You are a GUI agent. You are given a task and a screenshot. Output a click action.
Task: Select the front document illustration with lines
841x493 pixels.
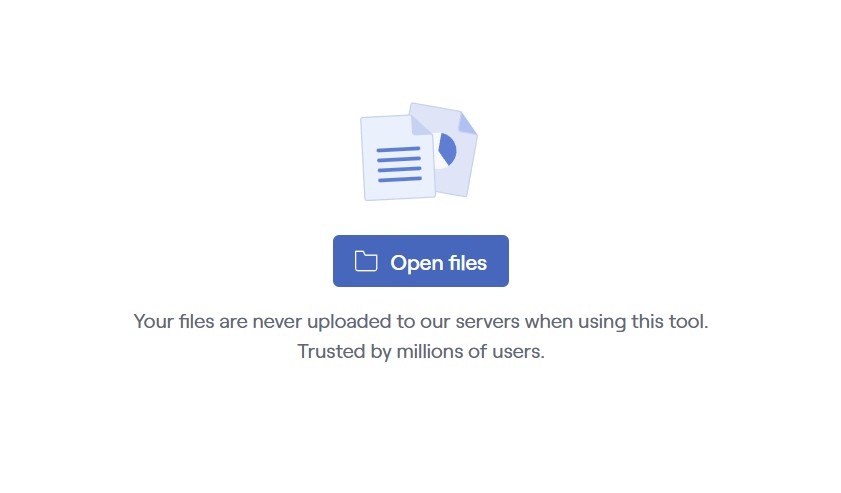tap(398, 158)
